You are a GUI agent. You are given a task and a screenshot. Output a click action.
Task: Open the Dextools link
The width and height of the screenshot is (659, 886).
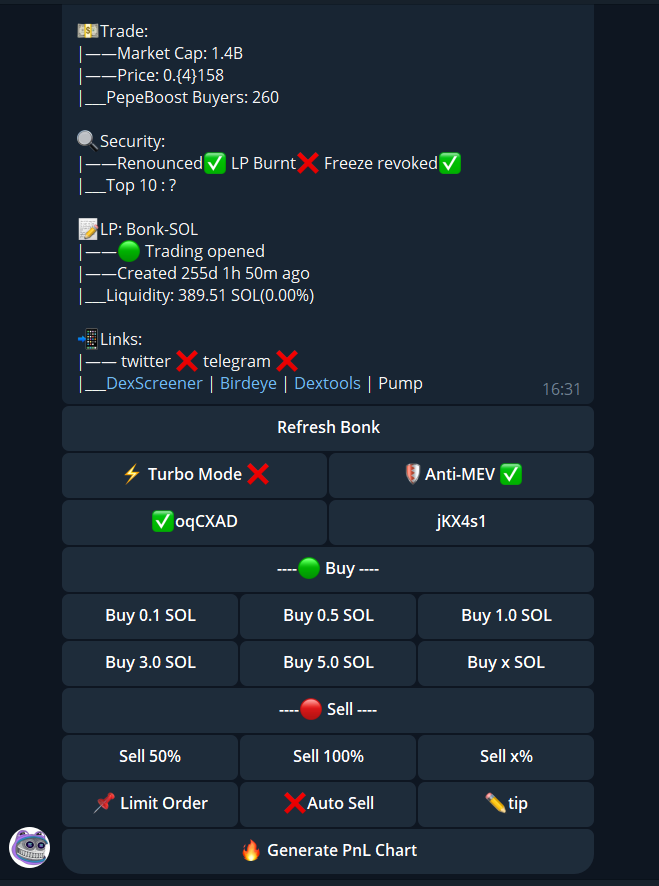(x=327, y=384)
